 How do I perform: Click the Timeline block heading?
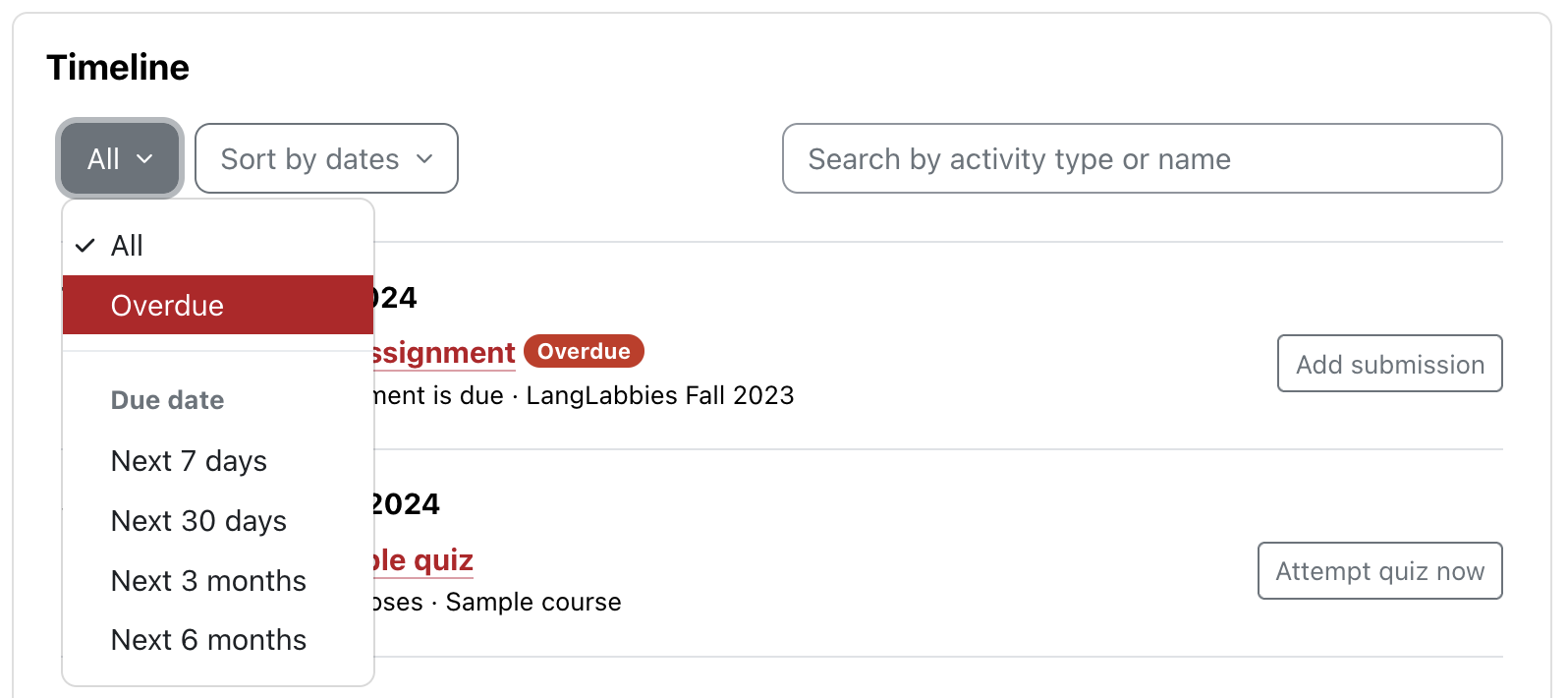[x=118, y=67]
